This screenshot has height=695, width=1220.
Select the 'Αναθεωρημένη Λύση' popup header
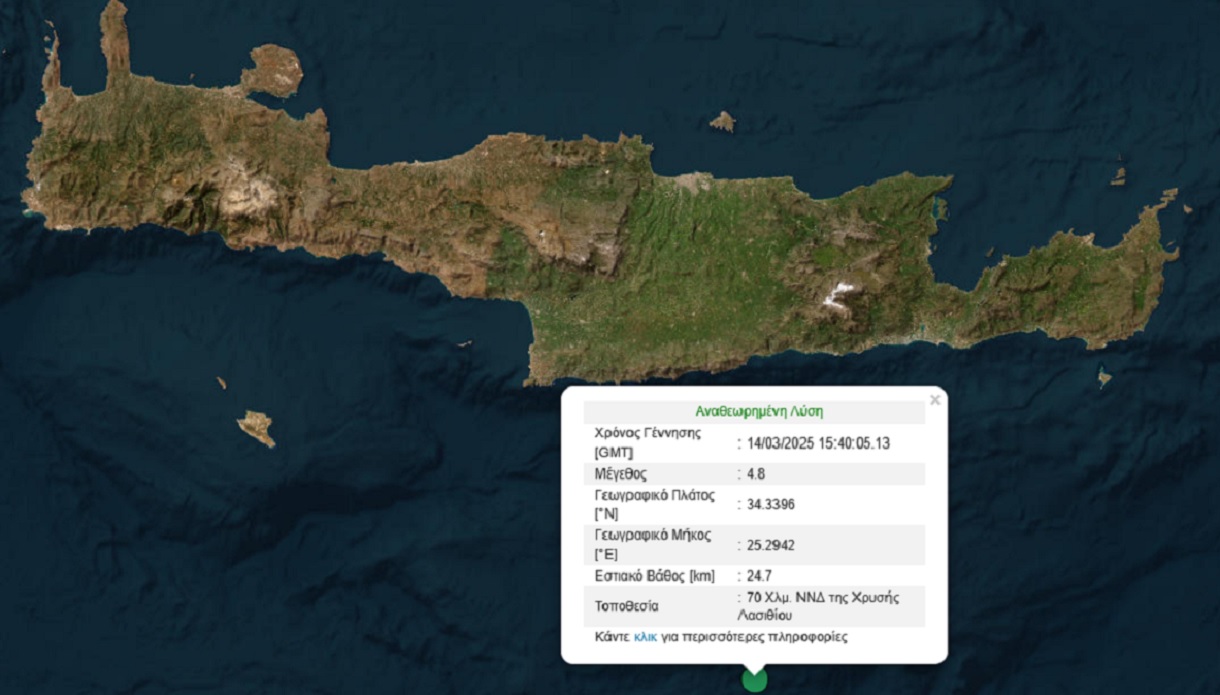759,411
